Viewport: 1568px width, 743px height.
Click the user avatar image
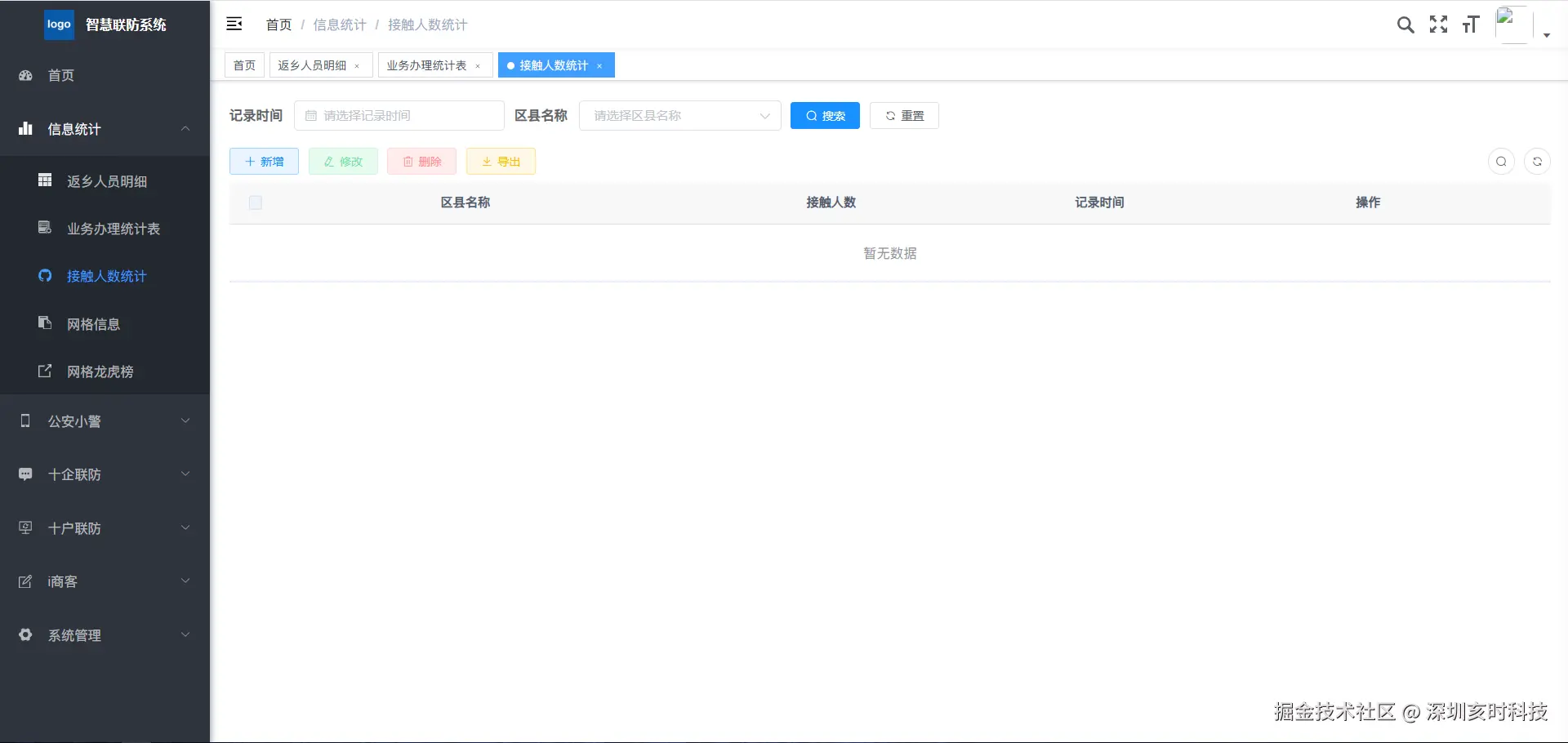click(1513, 24)
